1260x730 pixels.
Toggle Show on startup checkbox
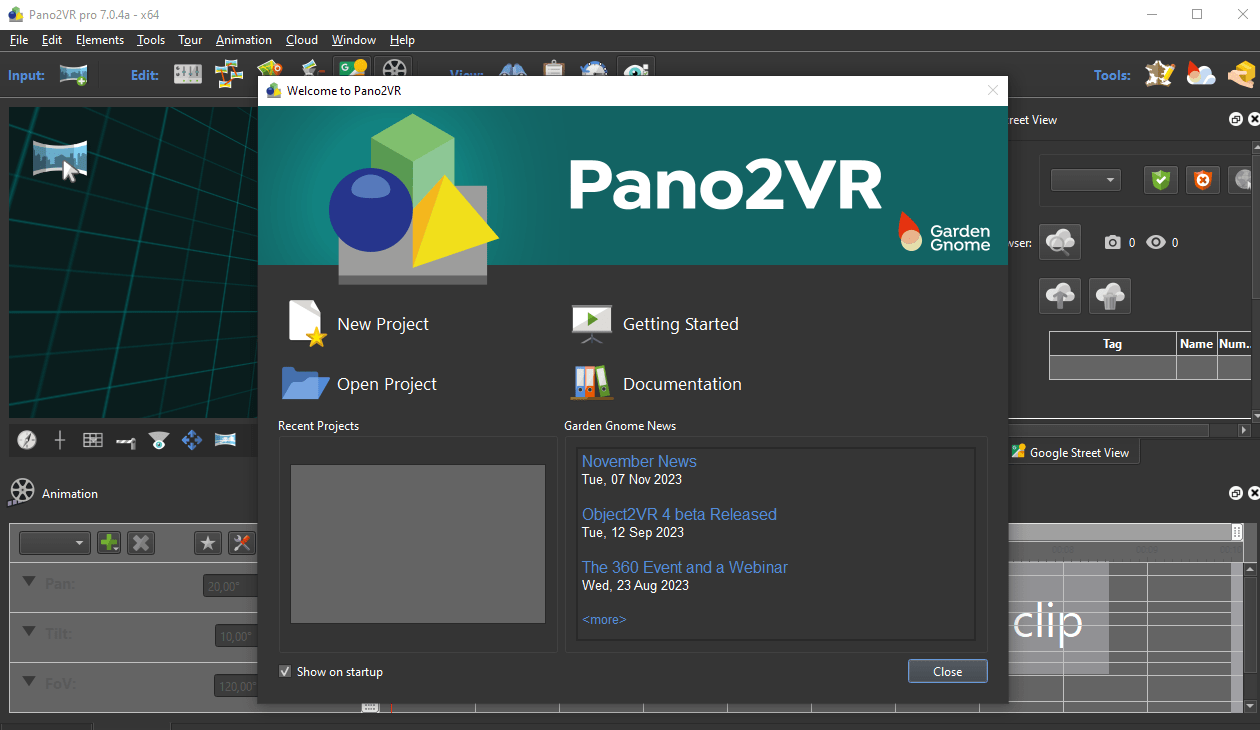[x=285, y=671]
